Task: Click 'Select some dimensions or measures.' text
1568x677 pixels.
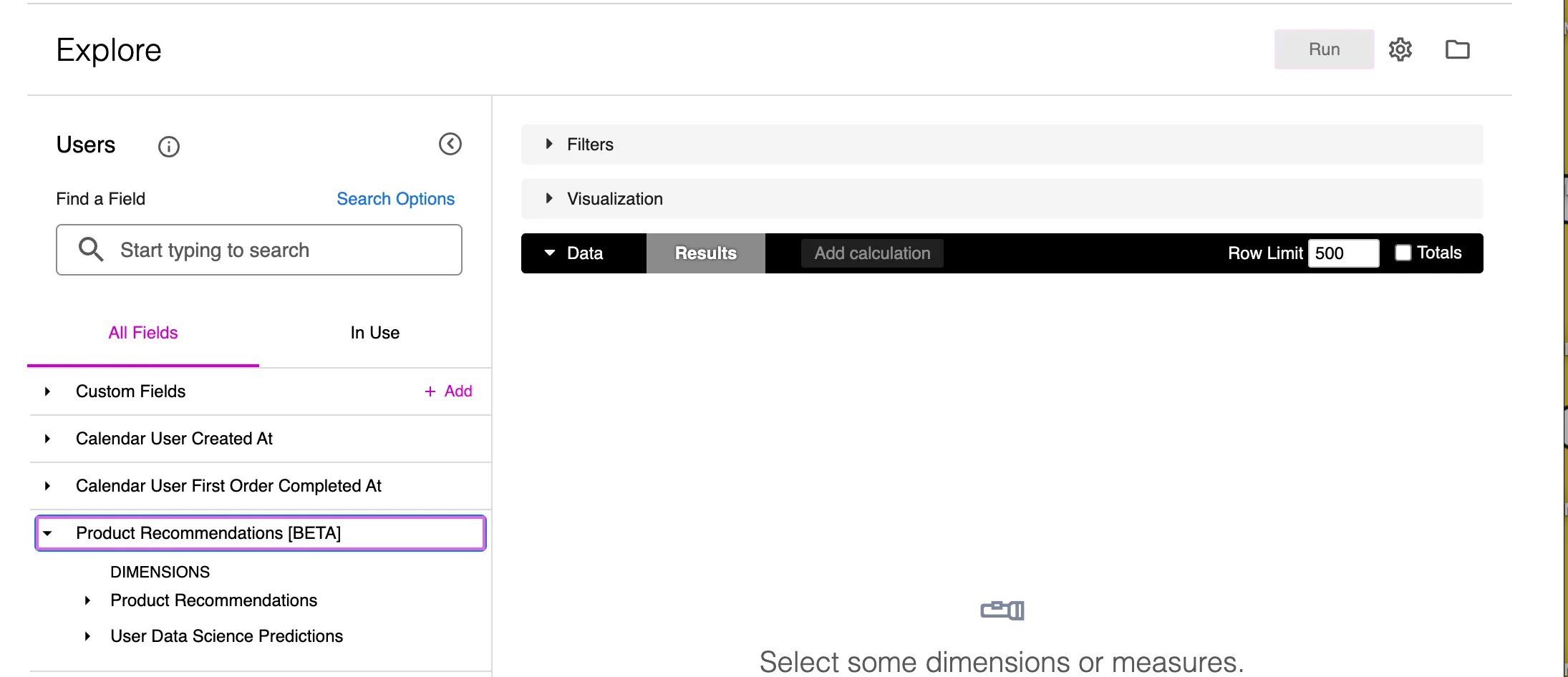Action: tap(1002, 661)
